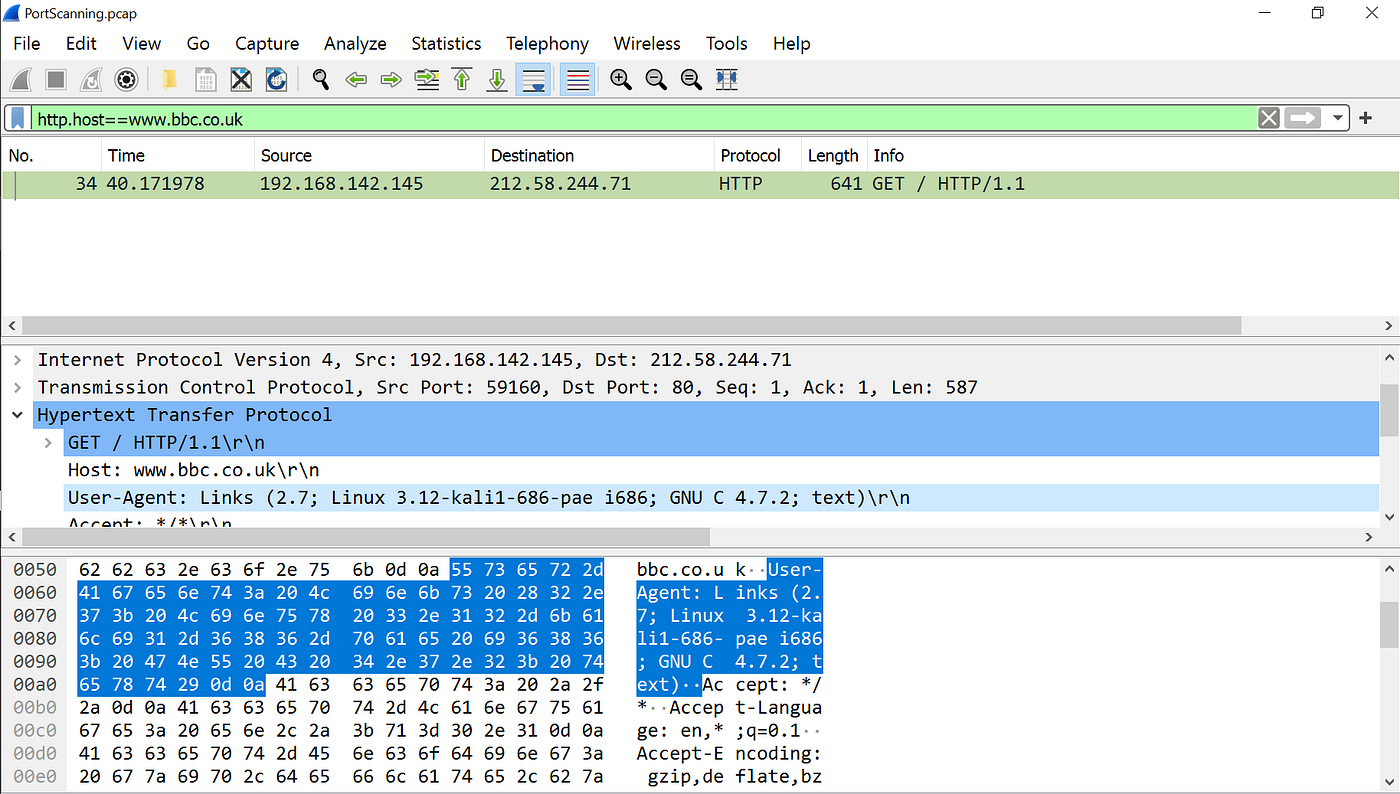The height and width of the screenshot is (794, 1400).
Task: Open the Help menu
Action: coord(791,44)
